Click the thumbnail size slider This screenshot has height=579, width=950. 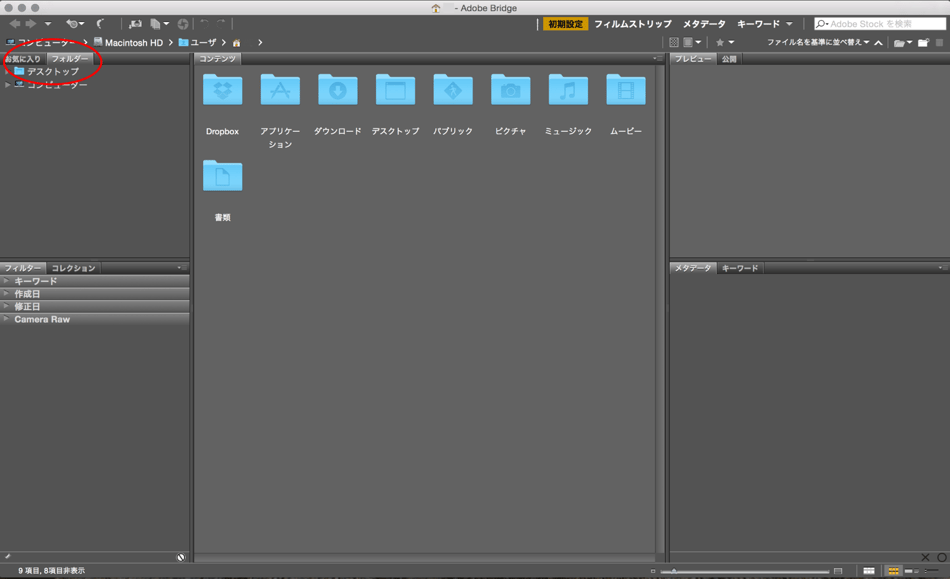pyautogui.click(x=750, y=571)
